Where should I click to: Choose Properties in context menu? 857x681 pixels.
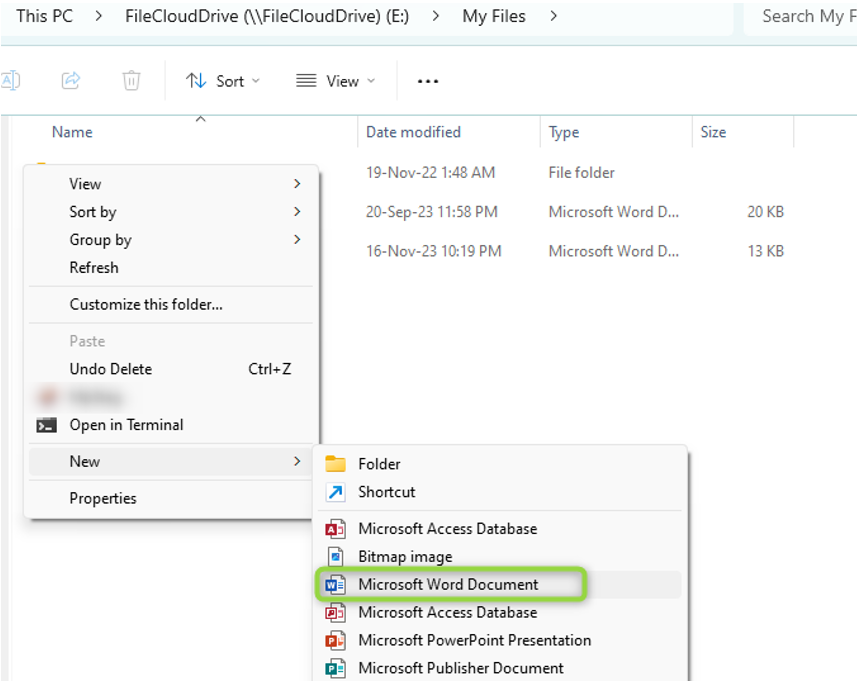[171, 498]
